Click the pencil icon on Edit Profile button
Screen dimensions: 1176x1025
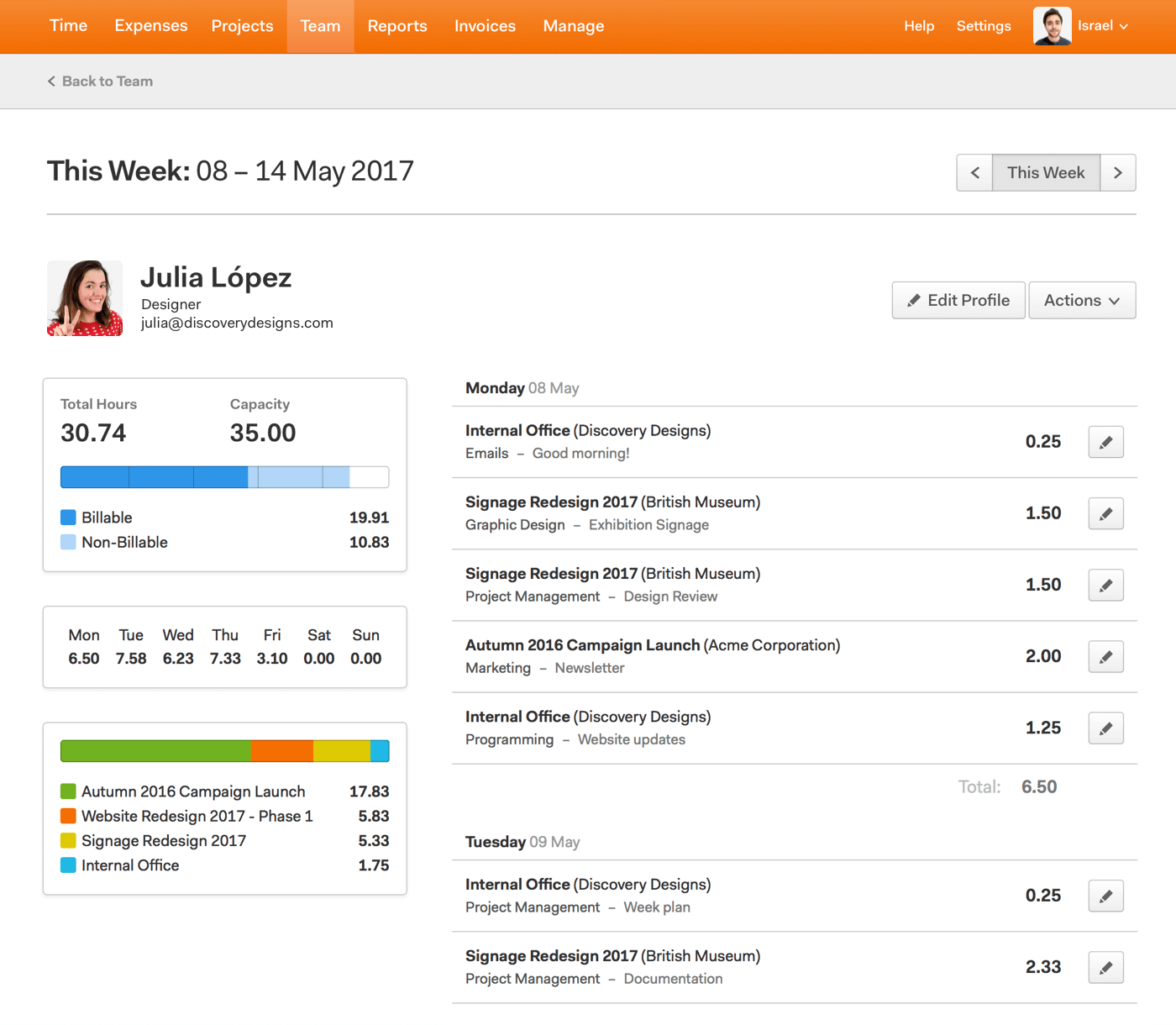coord(915,300)
